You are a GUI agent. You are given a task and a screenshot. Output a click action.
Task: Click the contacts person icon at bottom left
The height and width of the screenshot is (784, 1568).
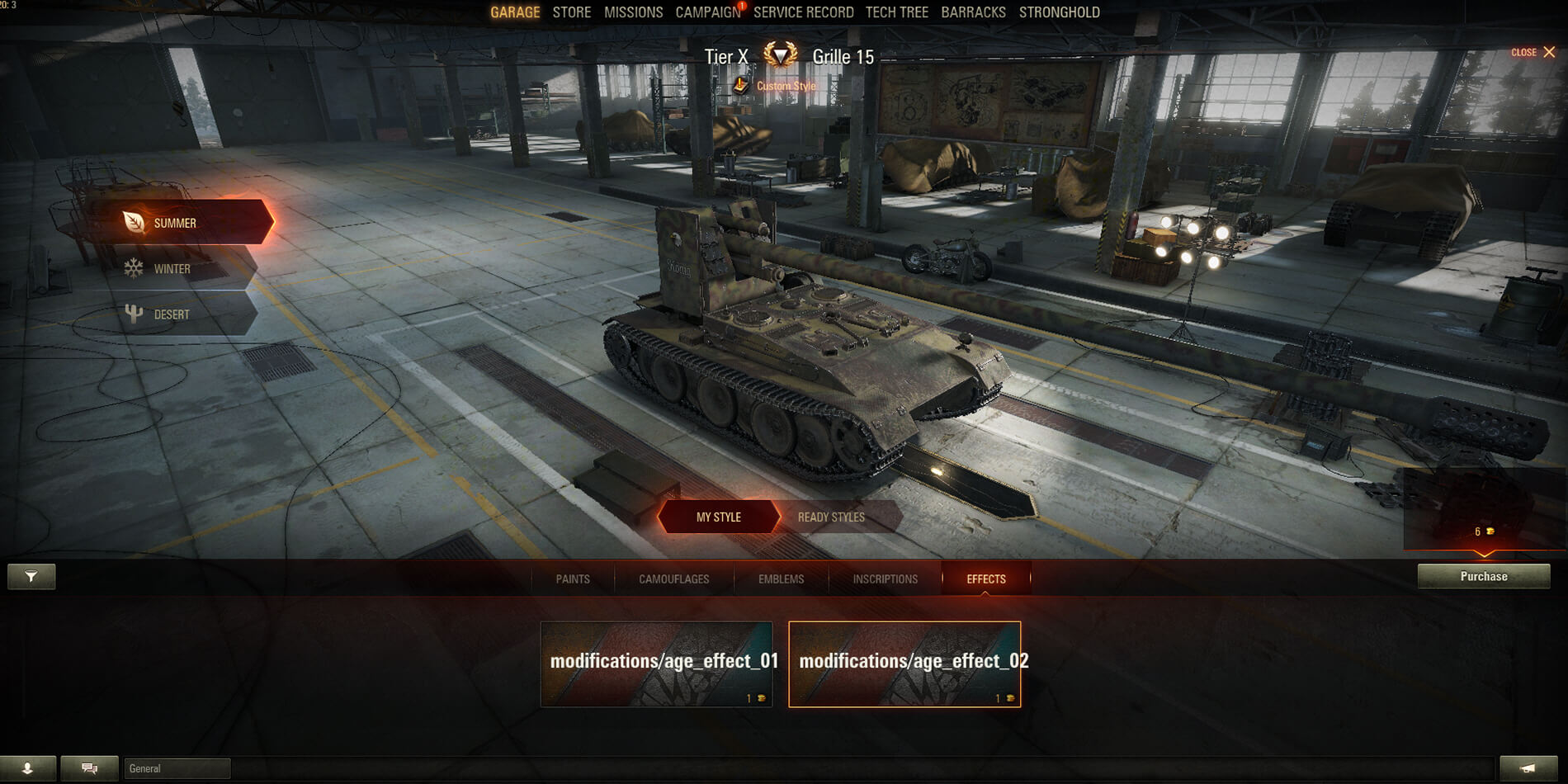(x=28, y=768)
